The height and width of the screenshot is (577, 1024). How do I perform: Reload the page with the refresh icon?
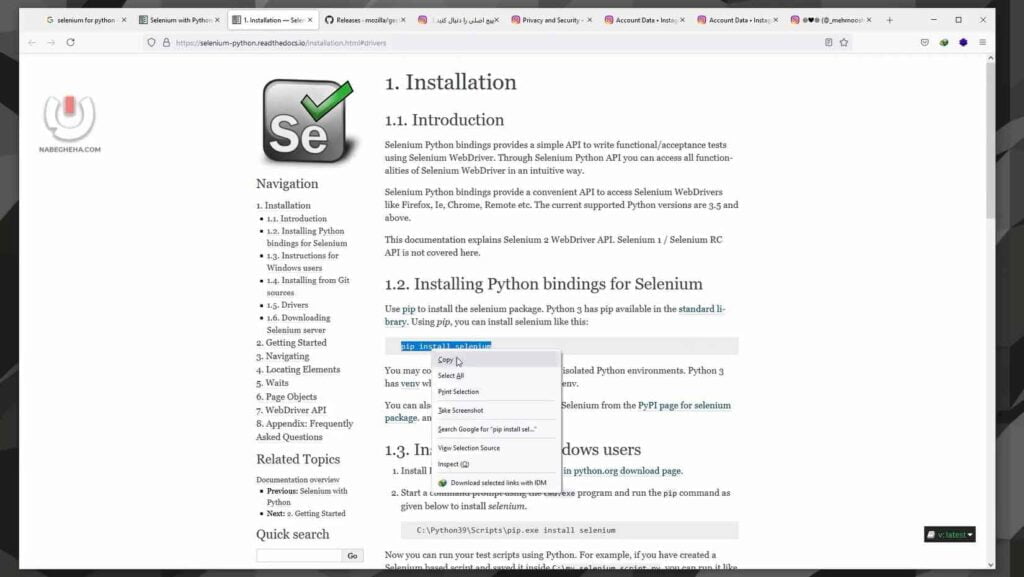click(71, 42)
